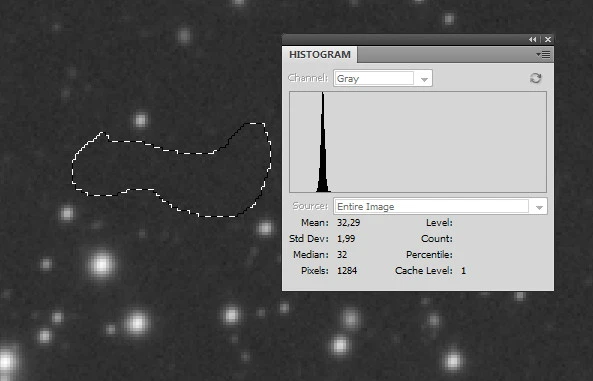Expand the Source dropdown arrow
The width and height of the screenshot is (593, 381).
click(539, 207)
